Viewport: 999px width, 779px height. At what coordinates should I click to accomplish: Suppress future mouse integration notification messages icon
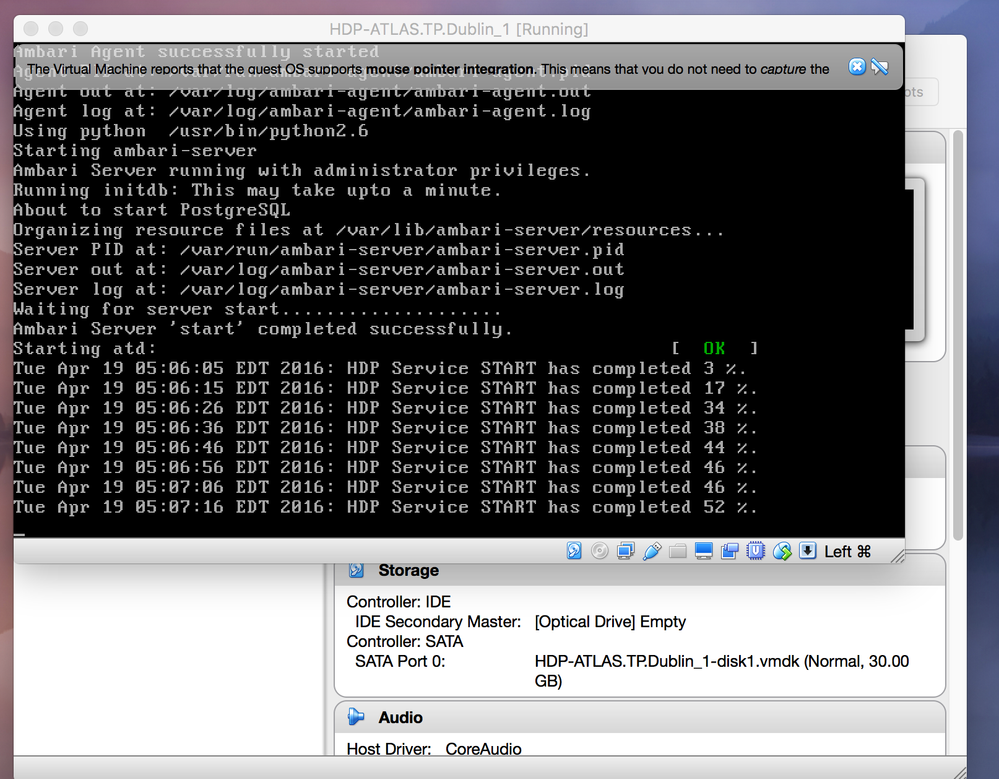coord(880,67)
